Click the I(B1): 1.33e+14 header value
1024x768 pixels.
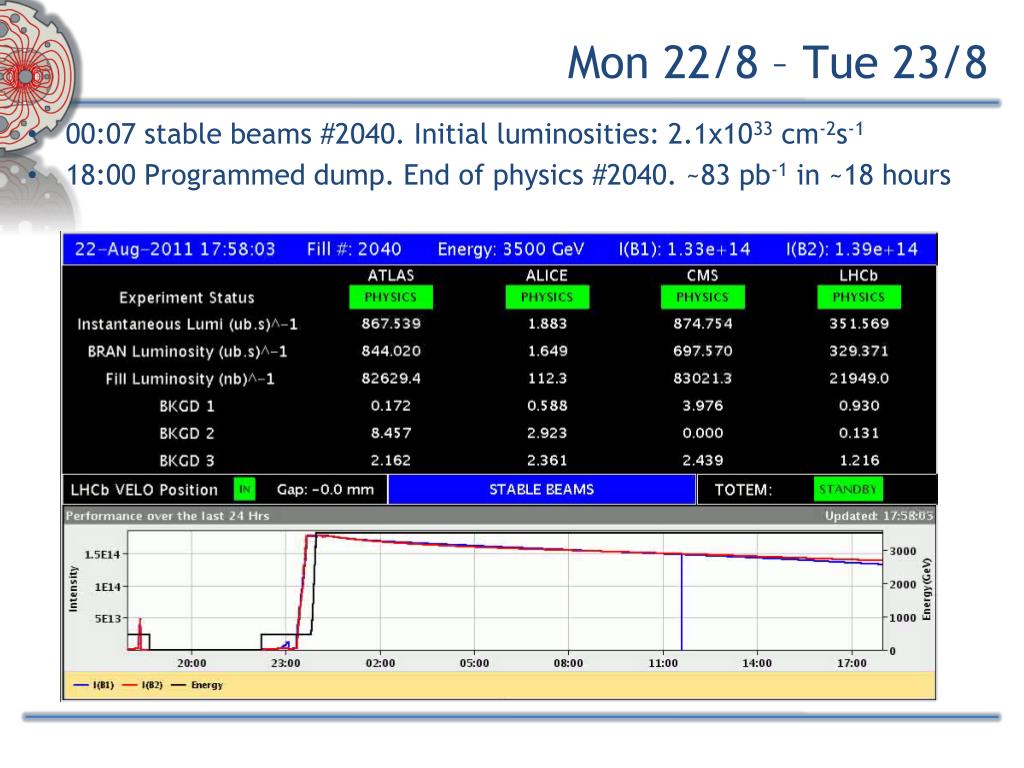pyautogui.click(x=684, y=249)
